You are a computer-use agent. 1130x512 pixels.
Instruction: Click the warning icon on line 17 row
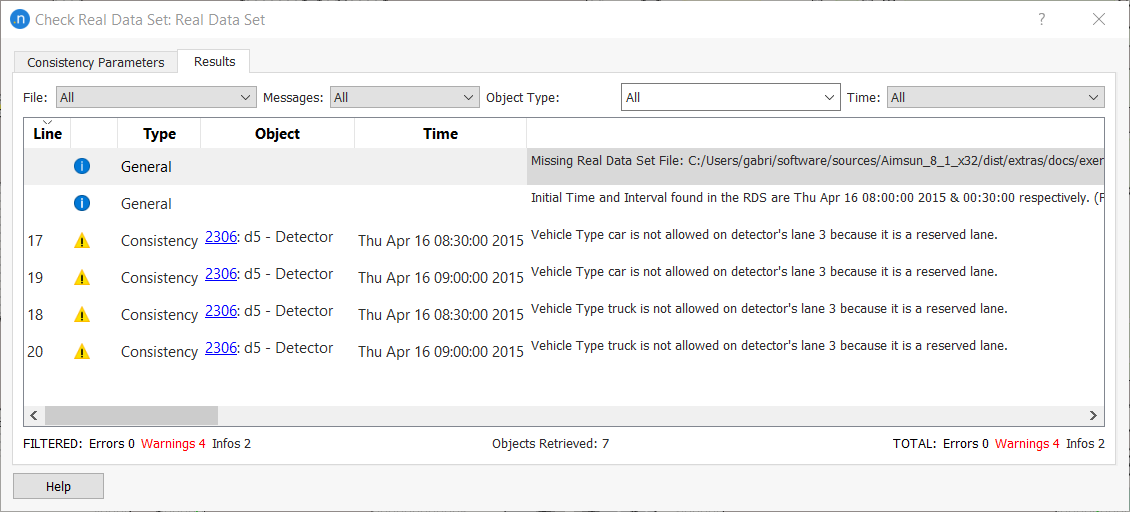click(x=82, y=241)
